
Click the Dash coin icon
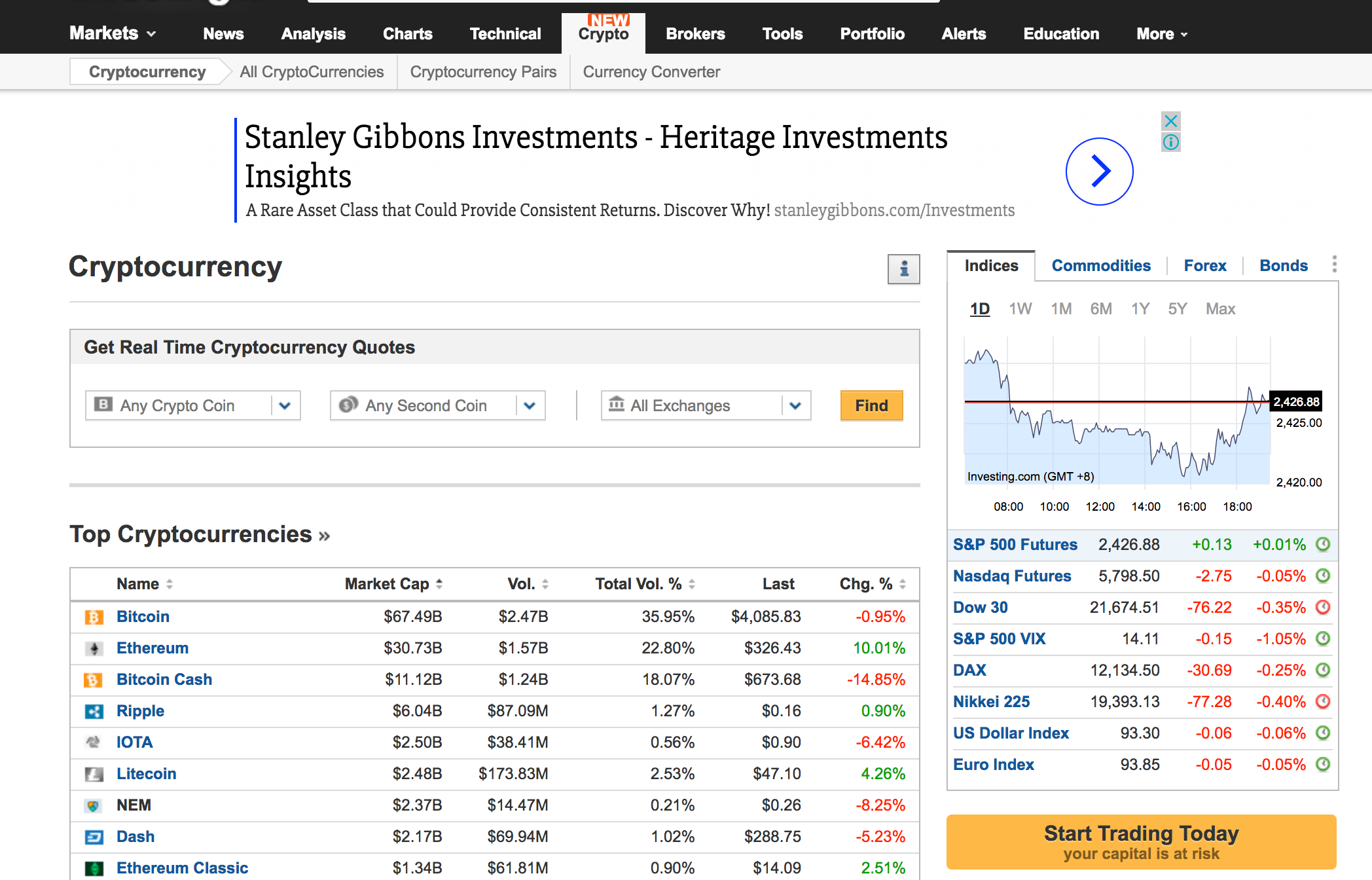click(x=94, y=837)
